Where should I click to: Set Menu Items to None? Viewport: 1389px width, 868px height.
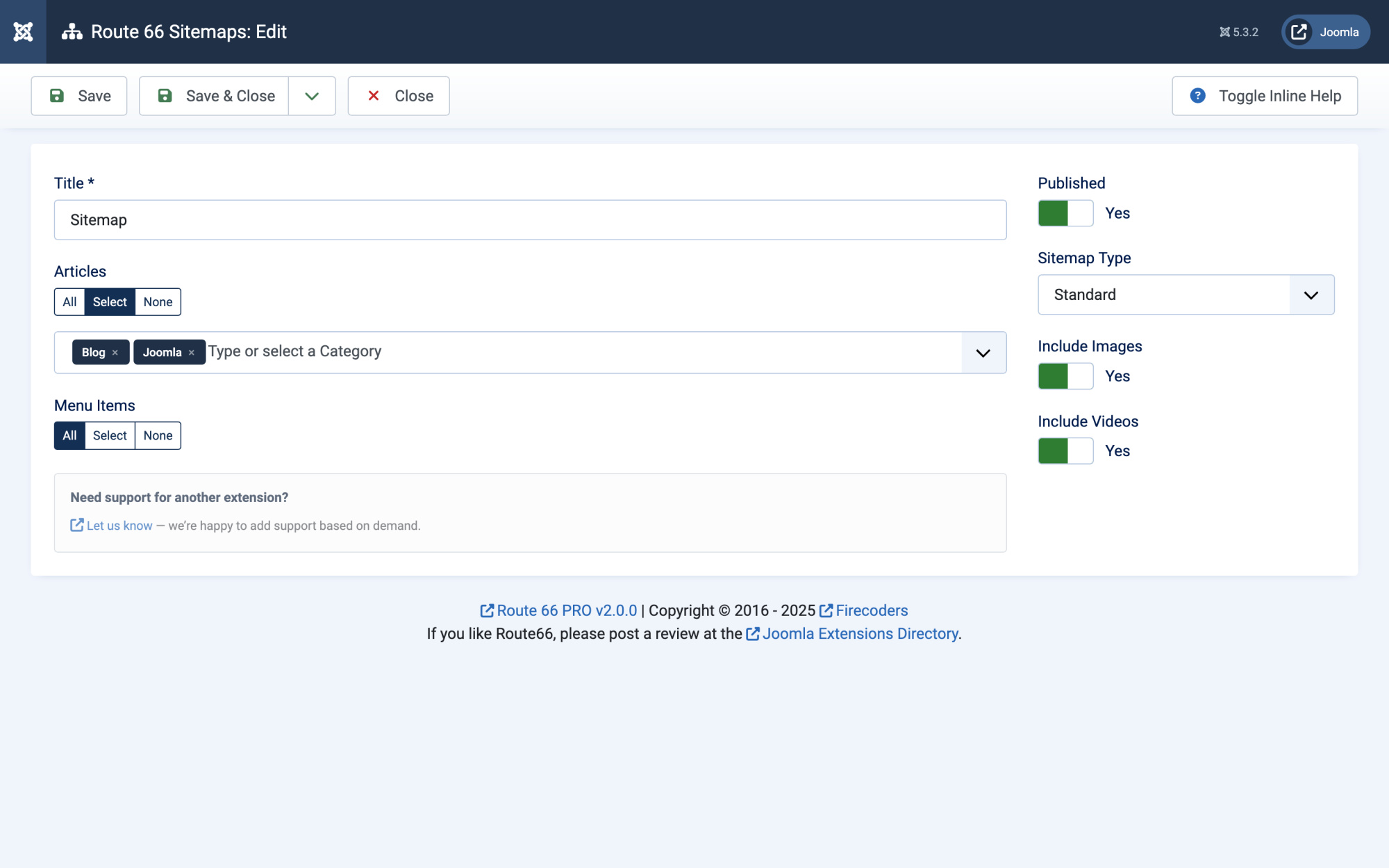158,436
